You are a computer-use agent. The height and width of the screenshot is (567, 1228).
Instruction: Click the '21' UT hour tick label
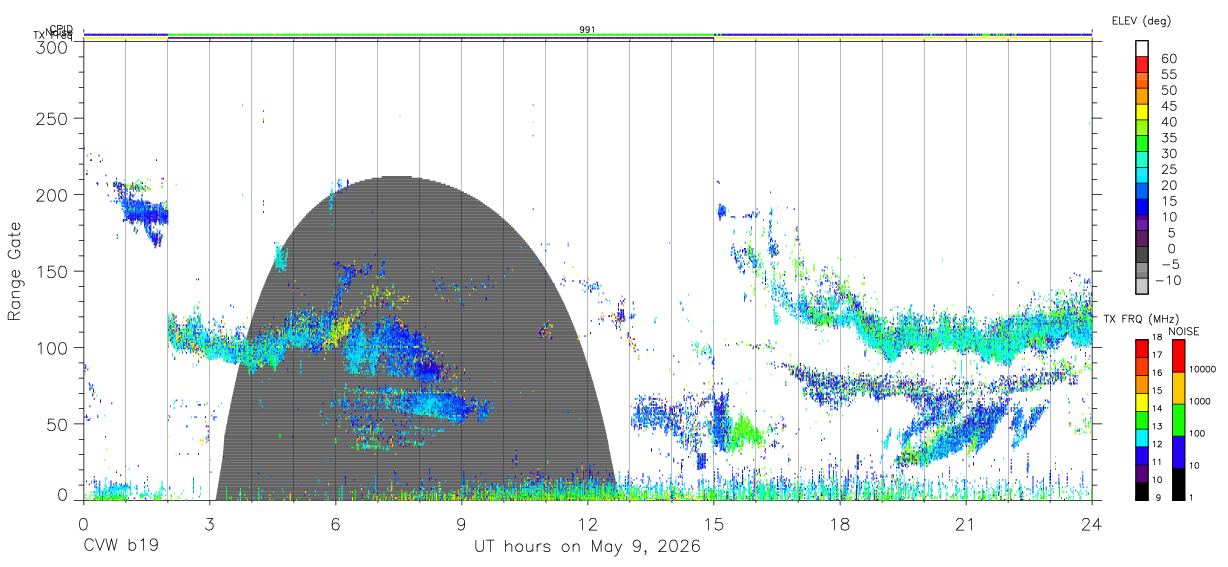[x=966, y=524]
